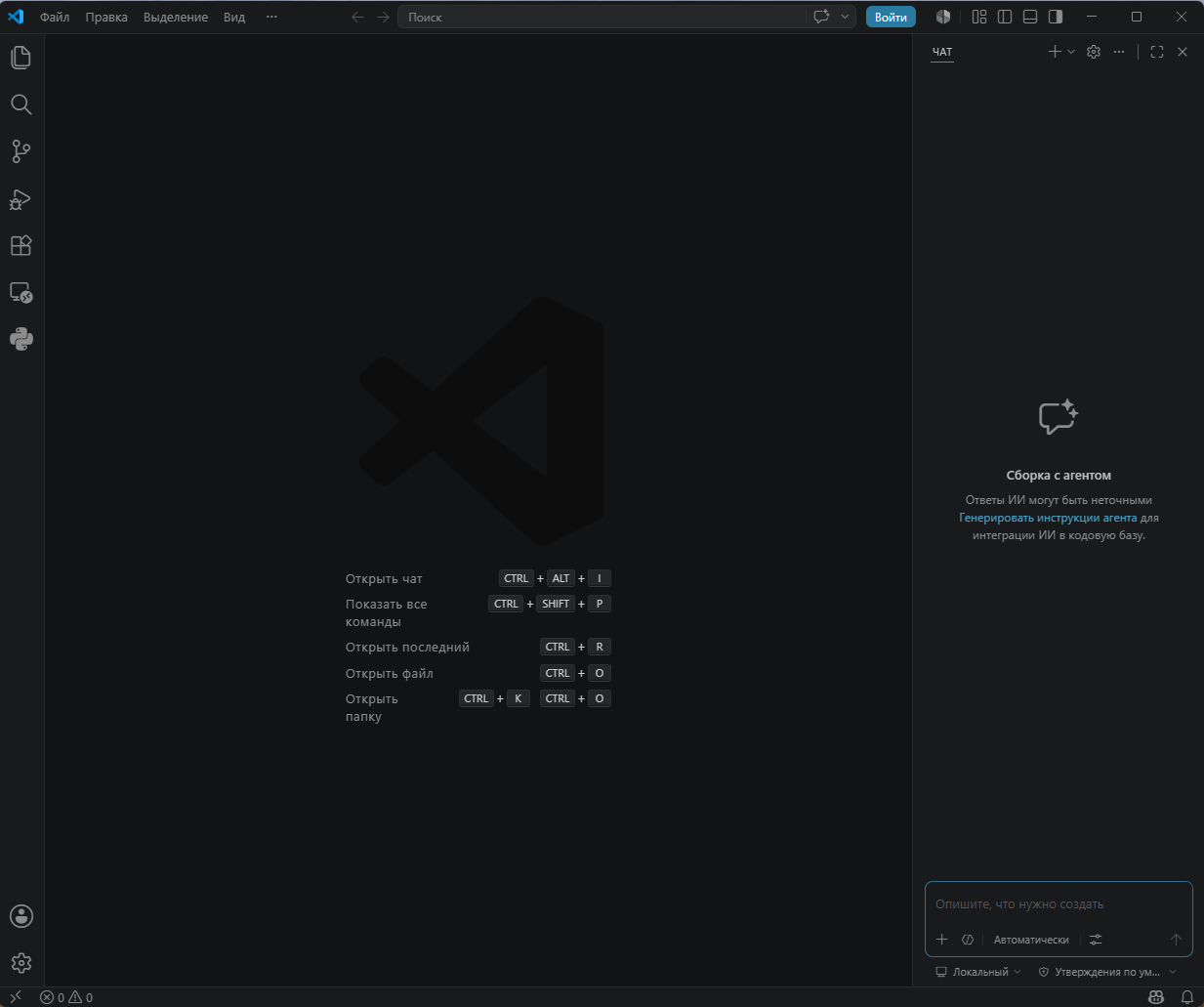Click the Сборка с агентом heading

1059,476
